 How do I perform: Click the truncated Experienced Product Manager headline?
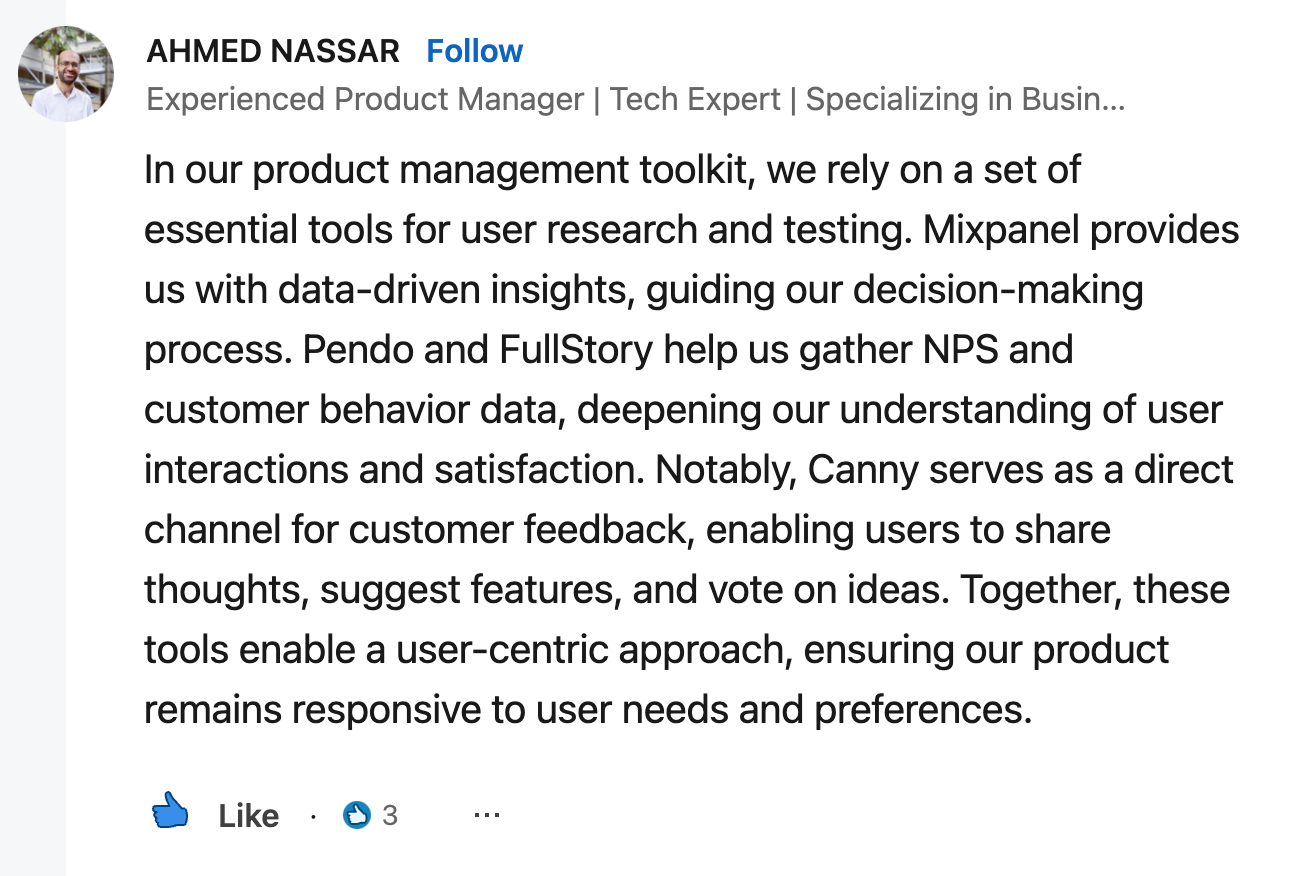coord(635,100)
